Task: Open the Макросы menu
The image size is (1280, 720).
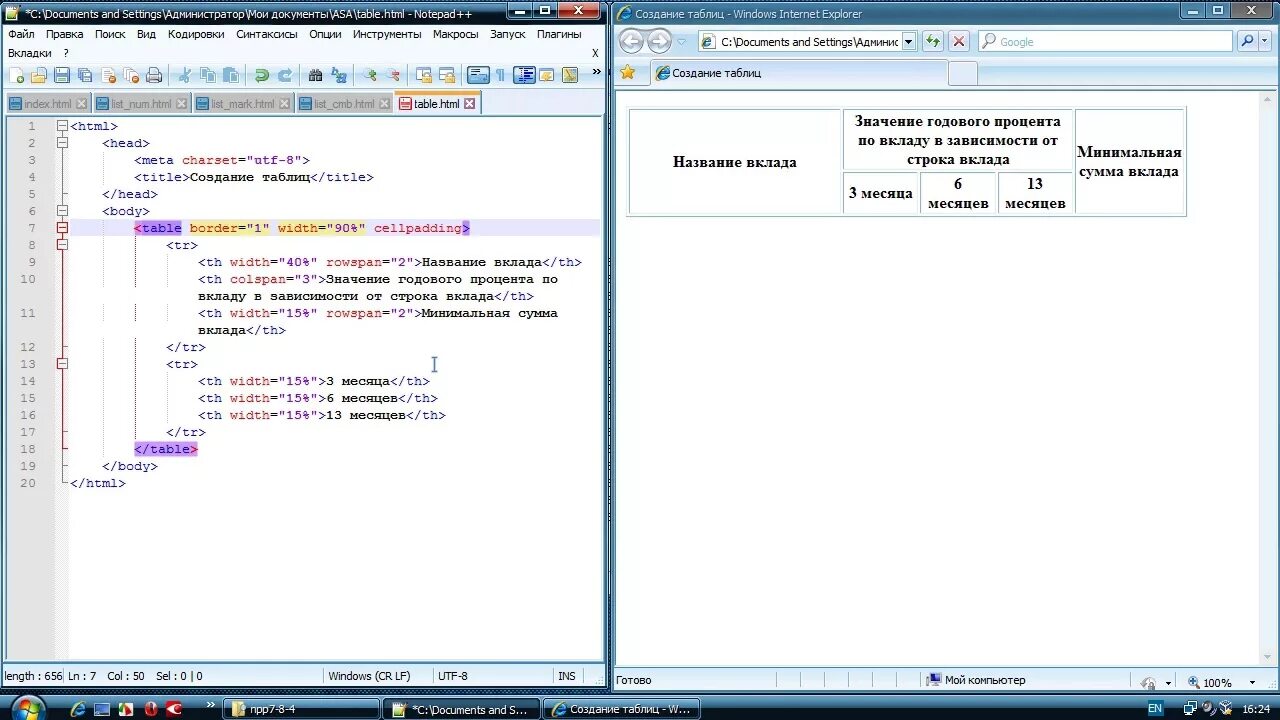Action: [456, 34]
